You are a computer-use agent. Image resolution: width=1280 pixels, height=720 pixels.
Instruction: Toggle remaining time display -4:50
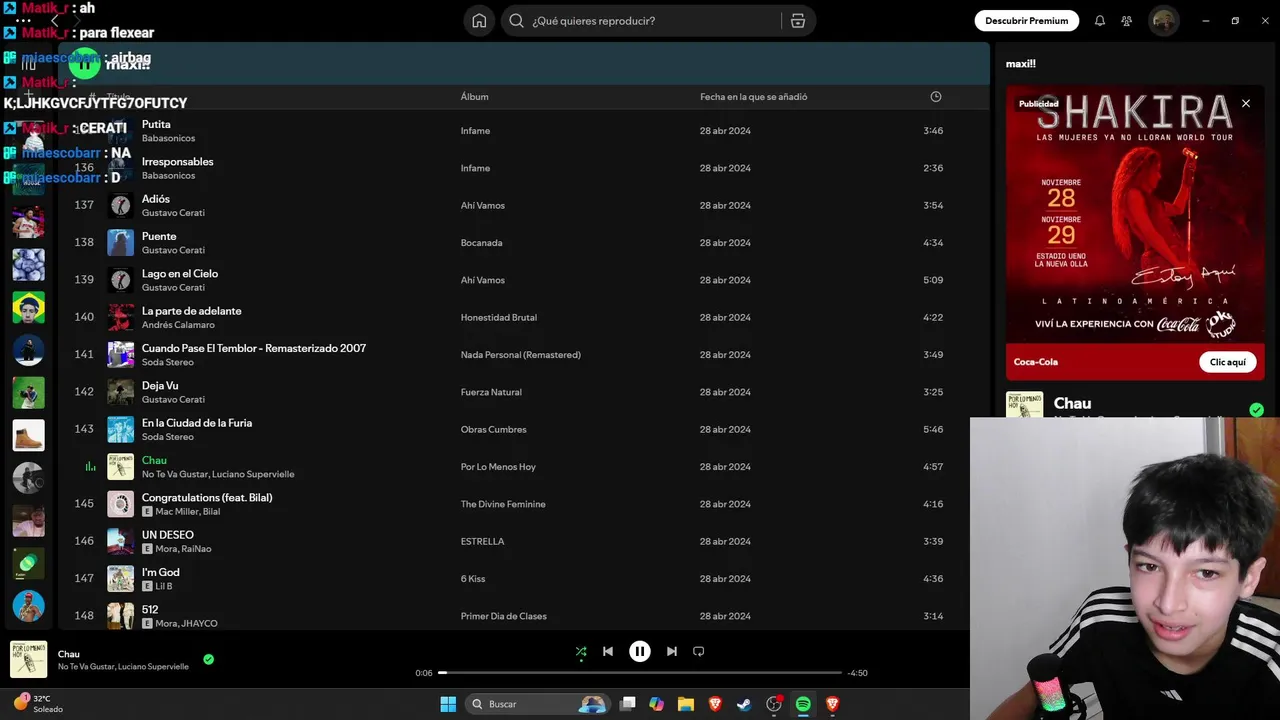click(857, 673)
